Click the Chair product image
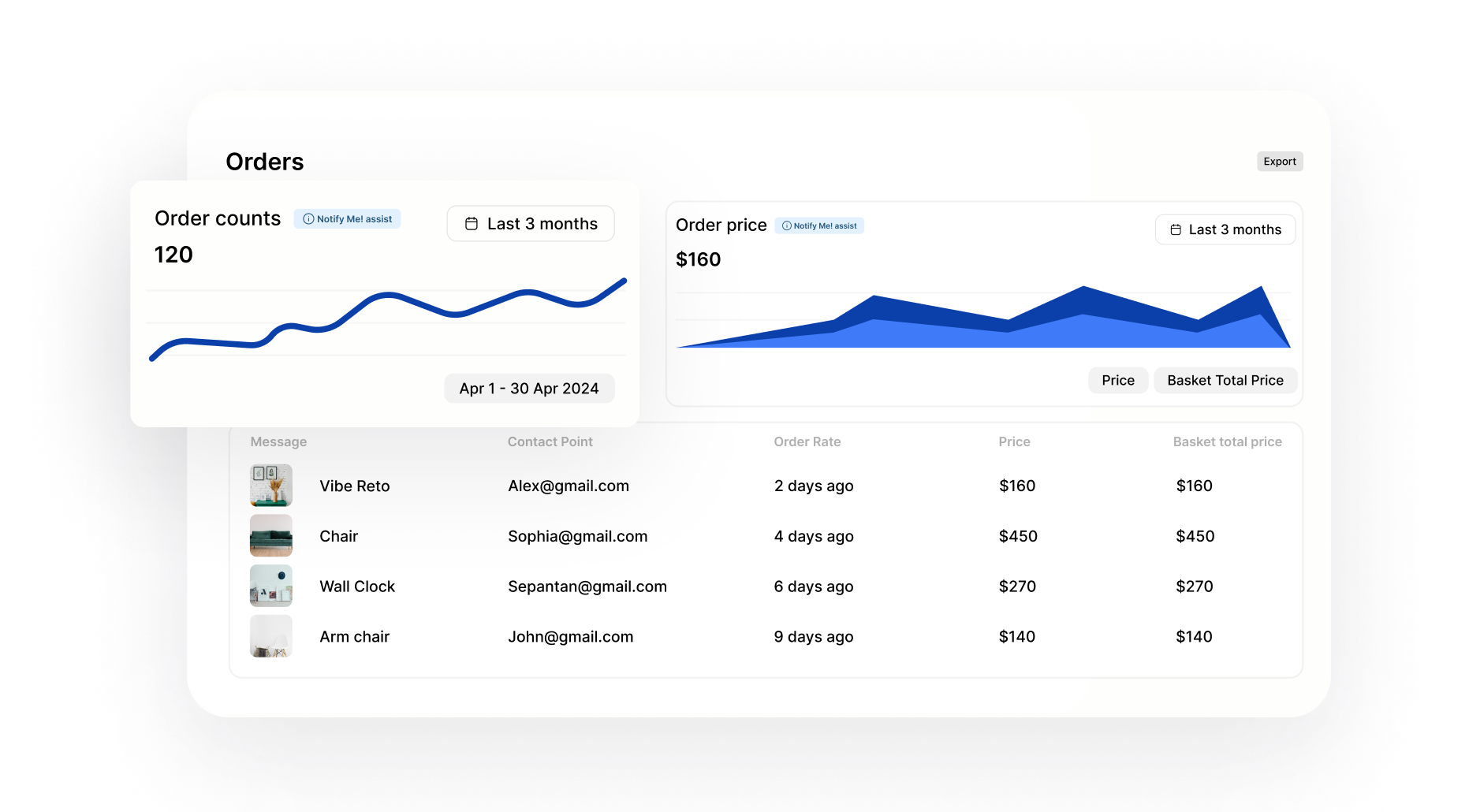Viewport: 1469px width, 812px height. pyautogui.click(x=270, y=536)
